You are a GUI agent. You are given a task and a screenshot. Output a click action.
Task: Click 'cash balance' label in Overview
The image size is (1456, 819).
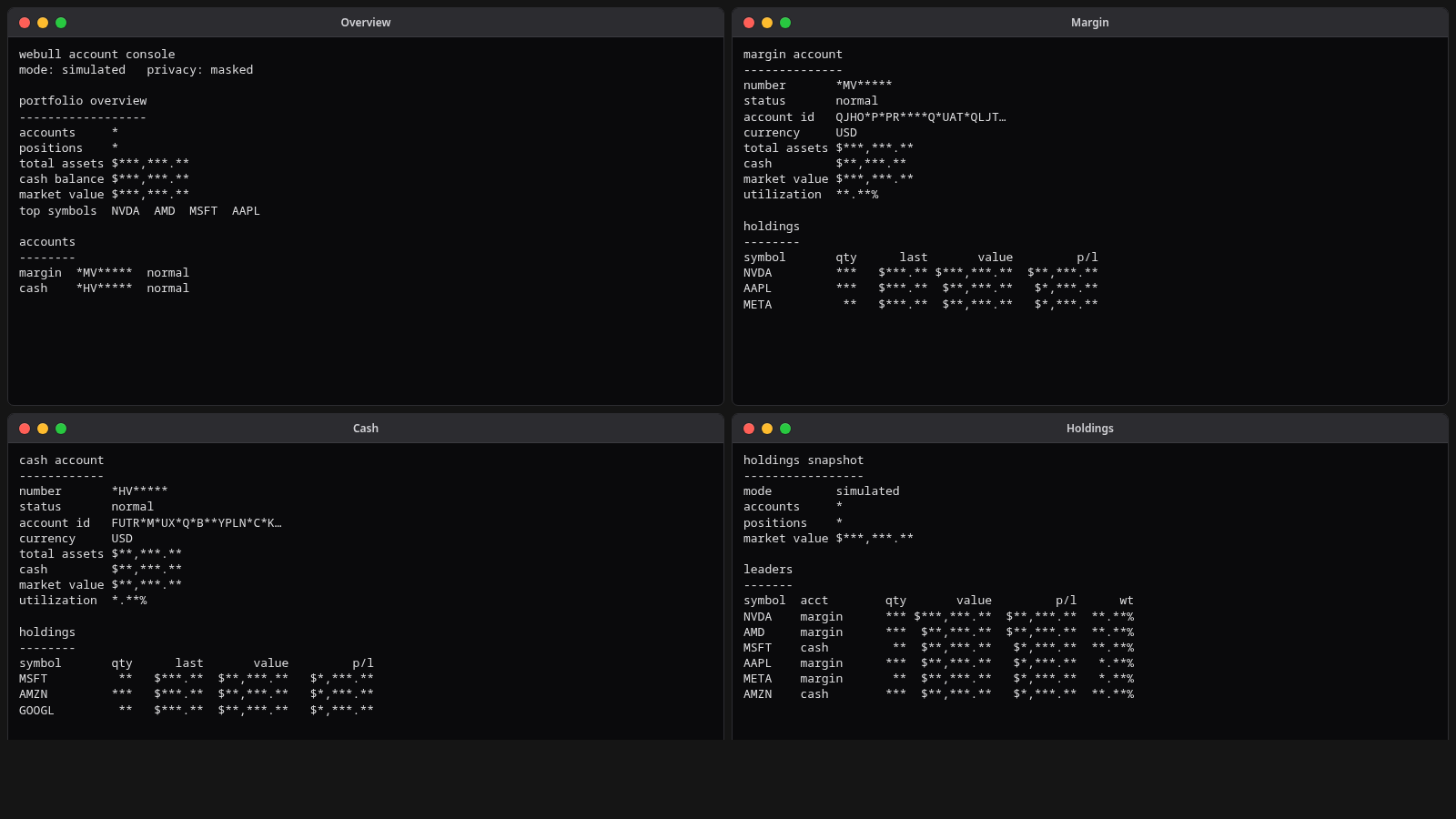click(x=62, y=179)
